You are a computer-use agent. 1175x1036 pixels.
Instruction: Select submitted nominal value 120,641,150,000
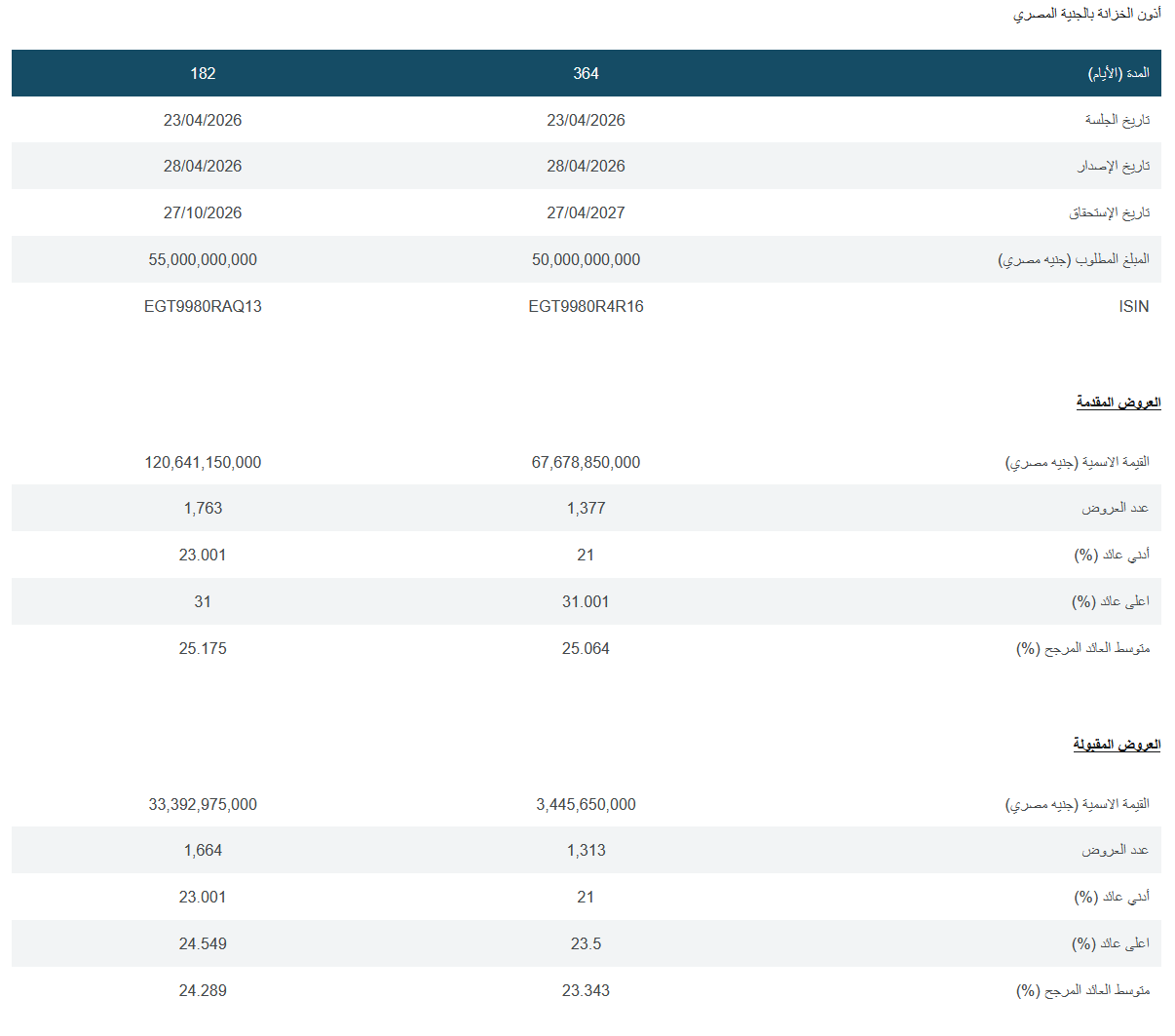coord(203,462)
